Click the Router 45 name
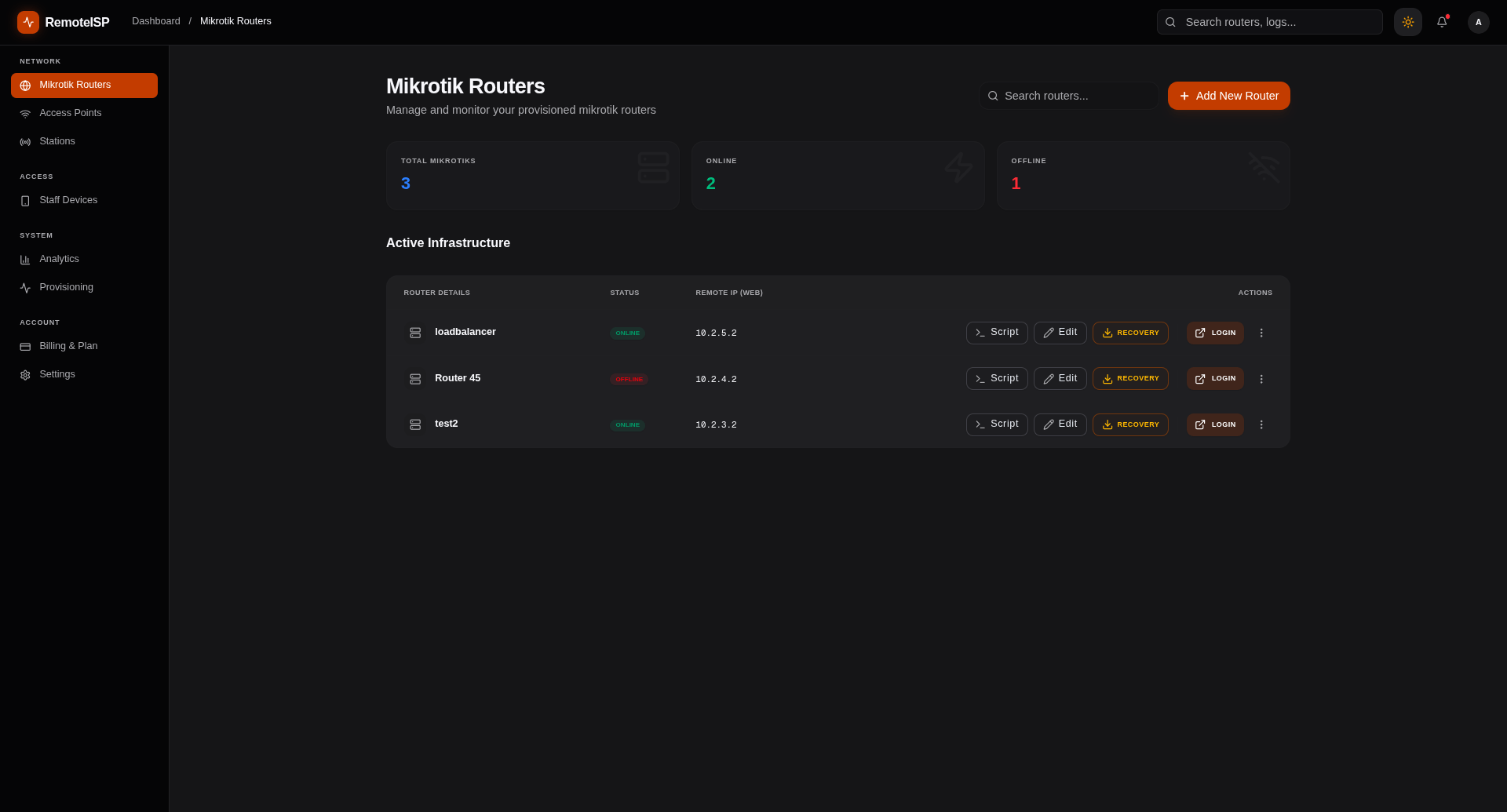The width and height of the screenshot is (1507, 812). (458, 378)
